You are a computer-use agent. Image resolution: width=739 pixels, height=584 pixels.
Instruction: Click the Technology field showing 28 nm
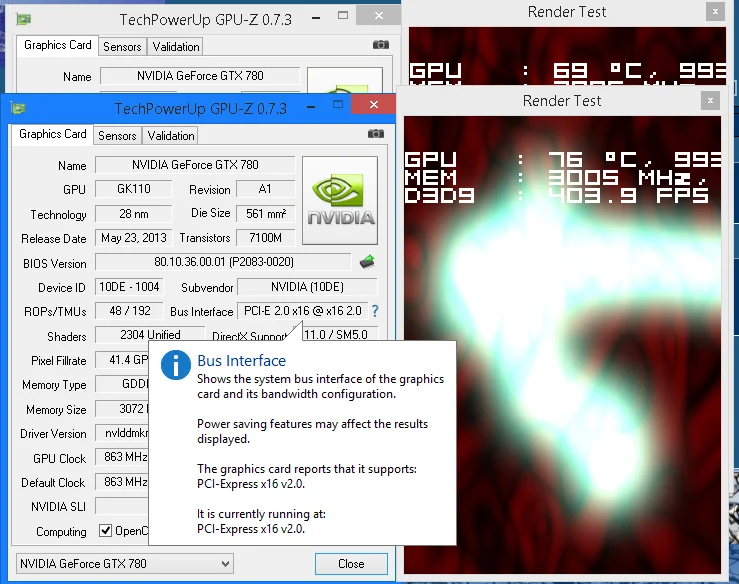tap(133, 214)
